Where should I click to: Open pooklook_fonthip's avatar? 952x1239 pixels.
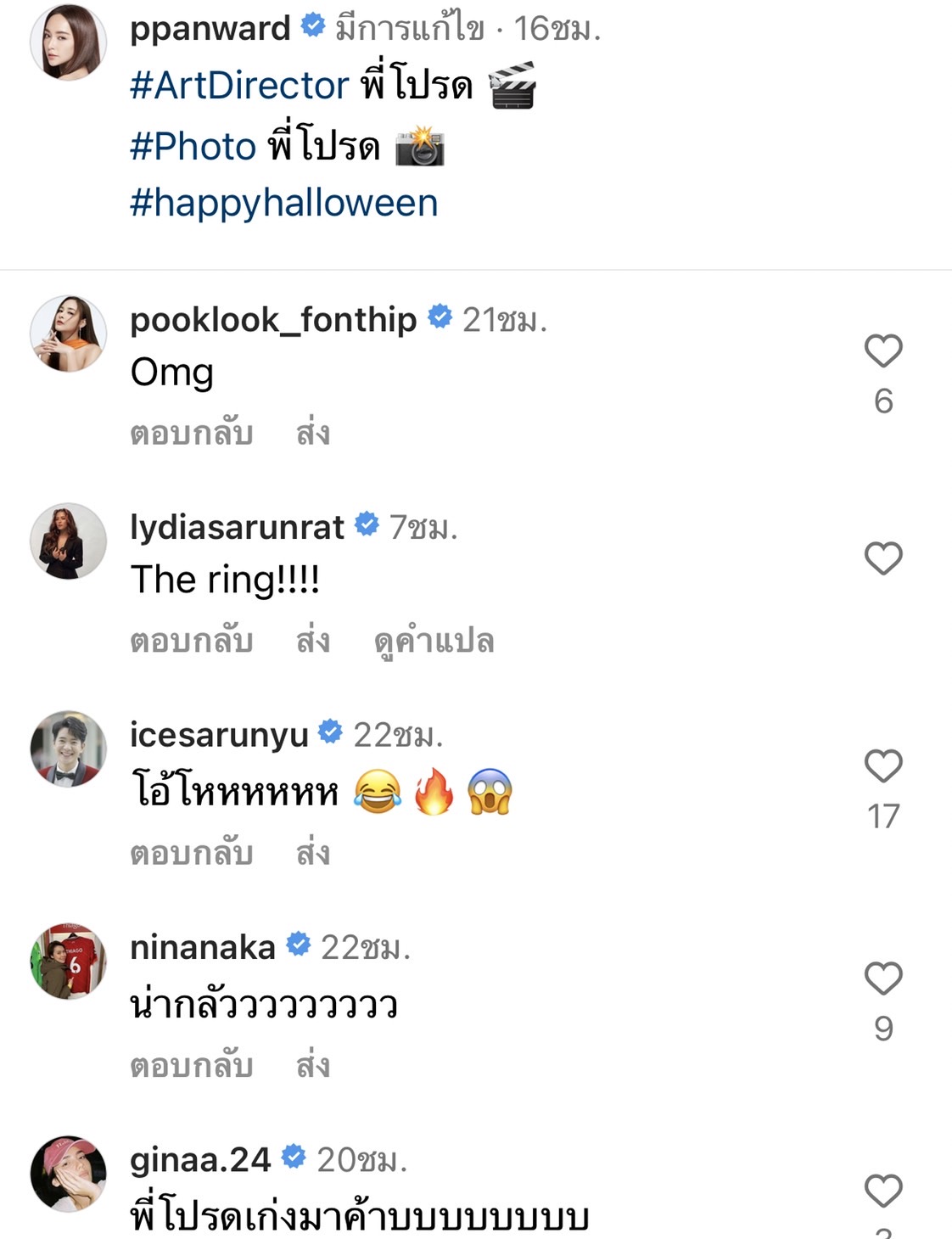68,334
